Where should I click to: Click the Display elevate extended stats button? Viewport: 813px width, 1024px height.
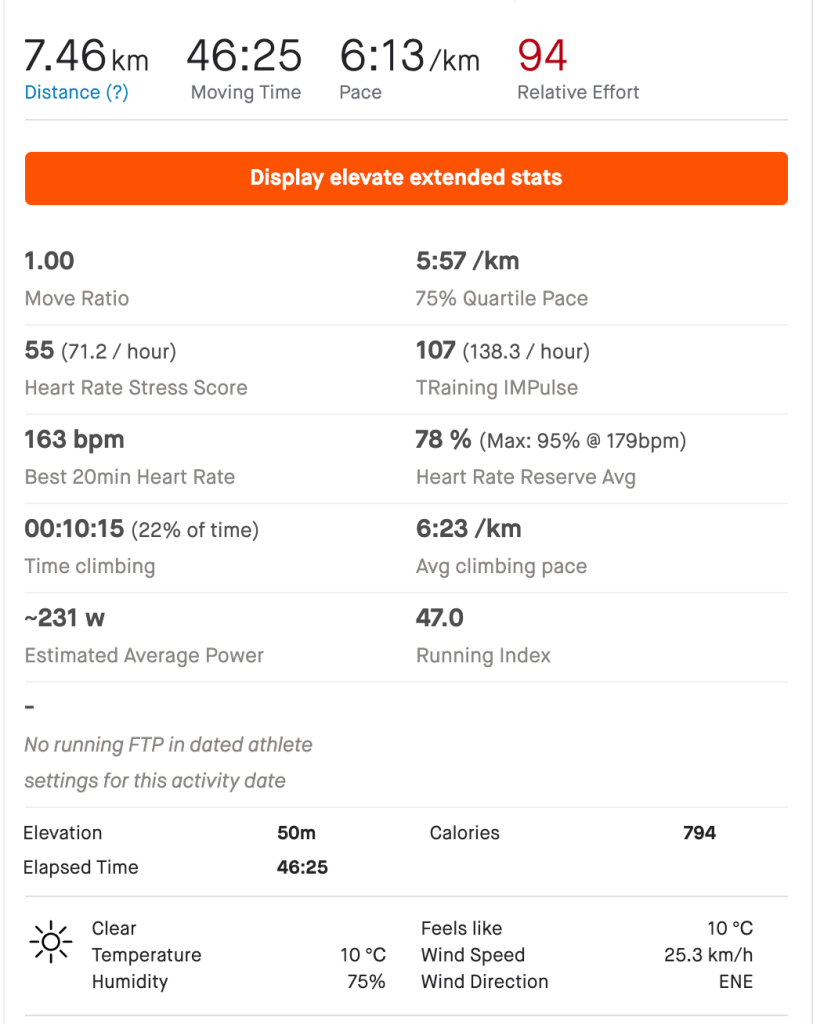(x=406, y=179)
